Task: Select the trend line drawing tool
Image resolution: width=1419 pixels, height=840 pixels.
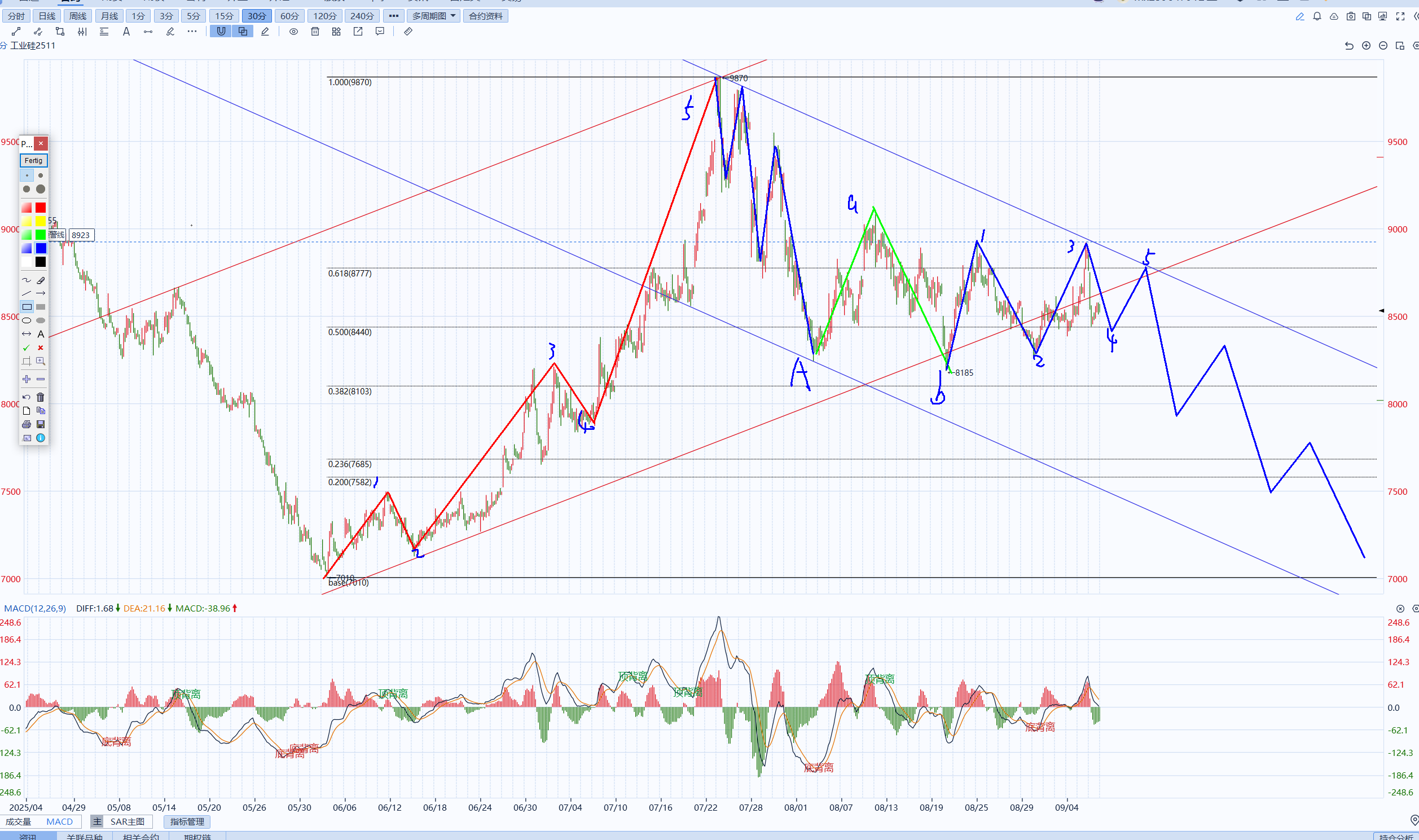Action: (x=16, y=32)
